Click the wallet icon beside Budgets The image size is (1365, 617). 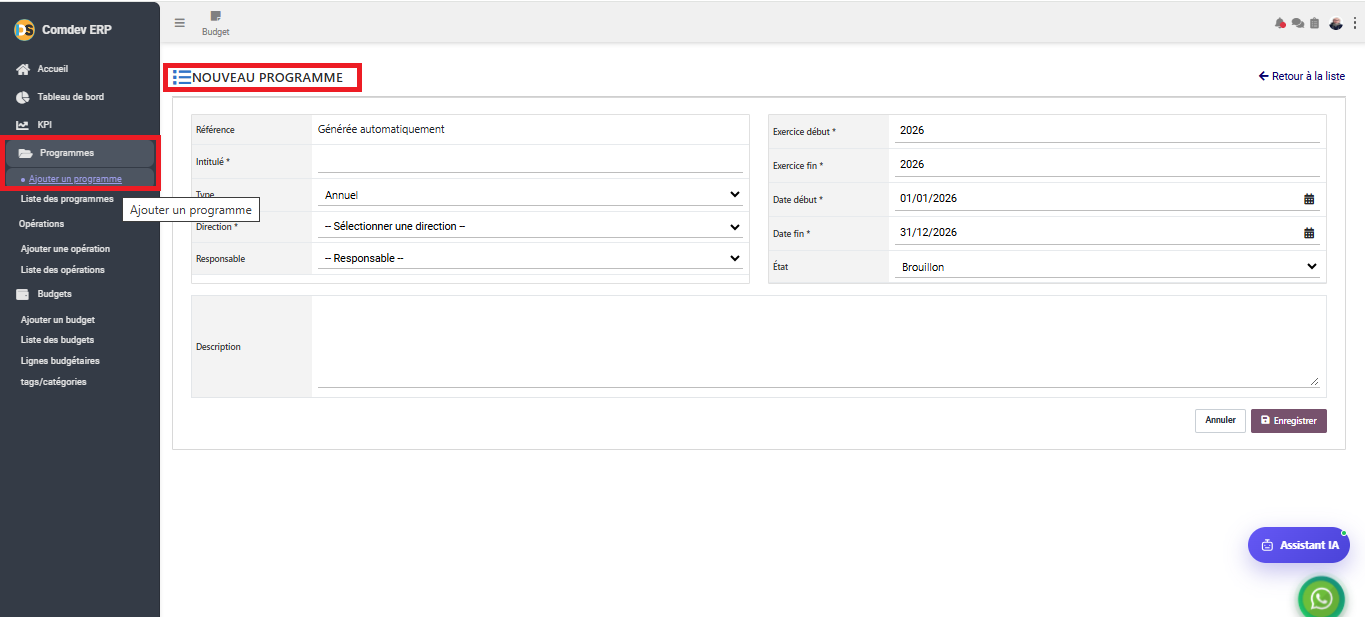coord(23,294)
